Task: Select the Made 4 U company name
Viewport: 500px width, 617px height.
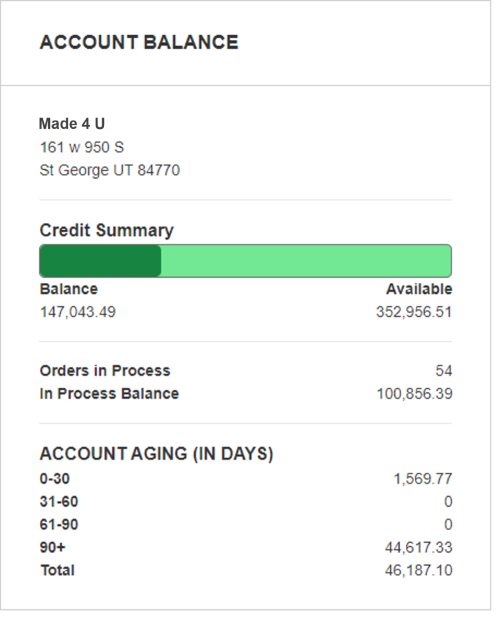Action: pyautogui.click(x=72, y=124)
